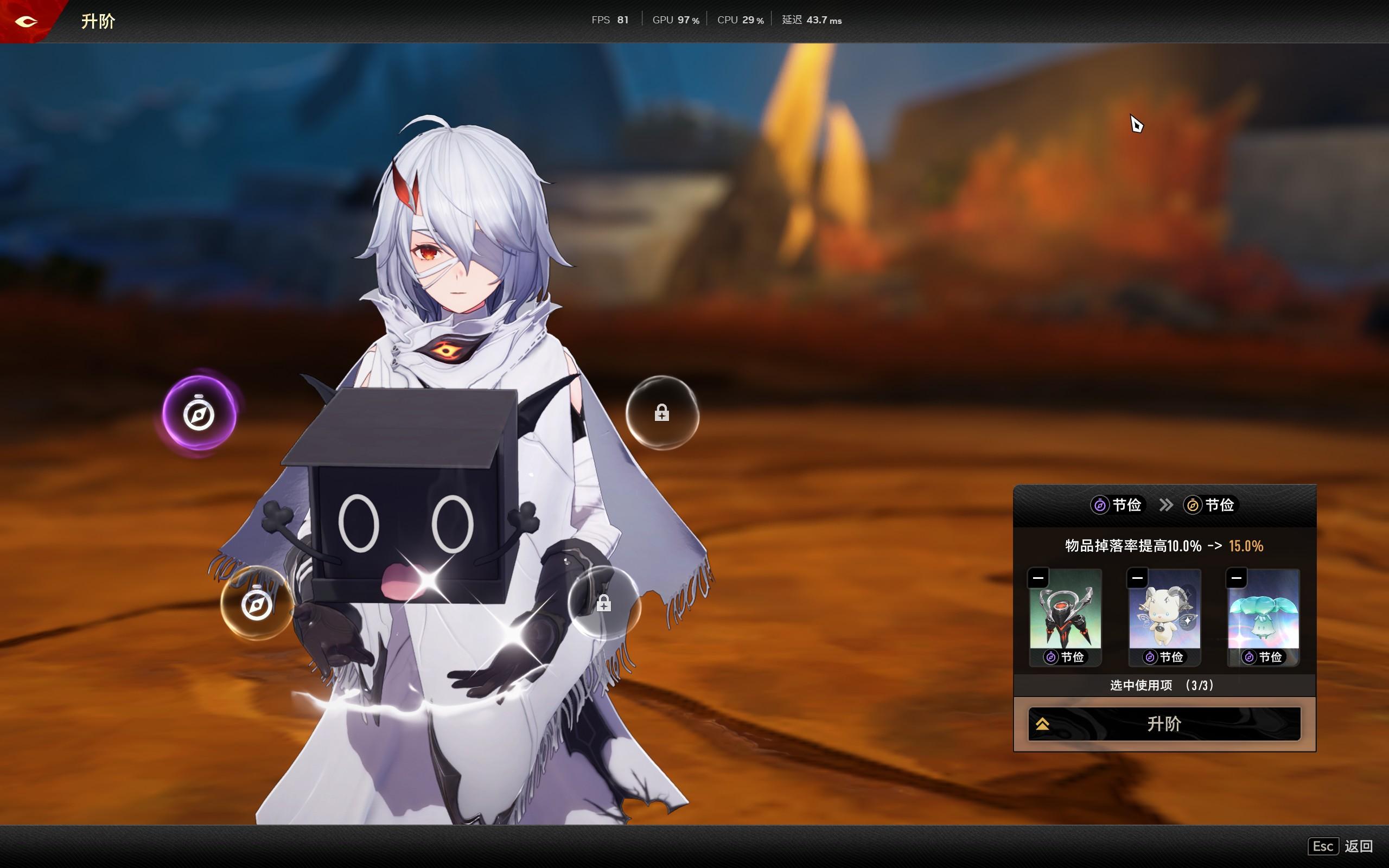Click the red game logo icon
The image size is (1389, 868).
pos(26,21)
